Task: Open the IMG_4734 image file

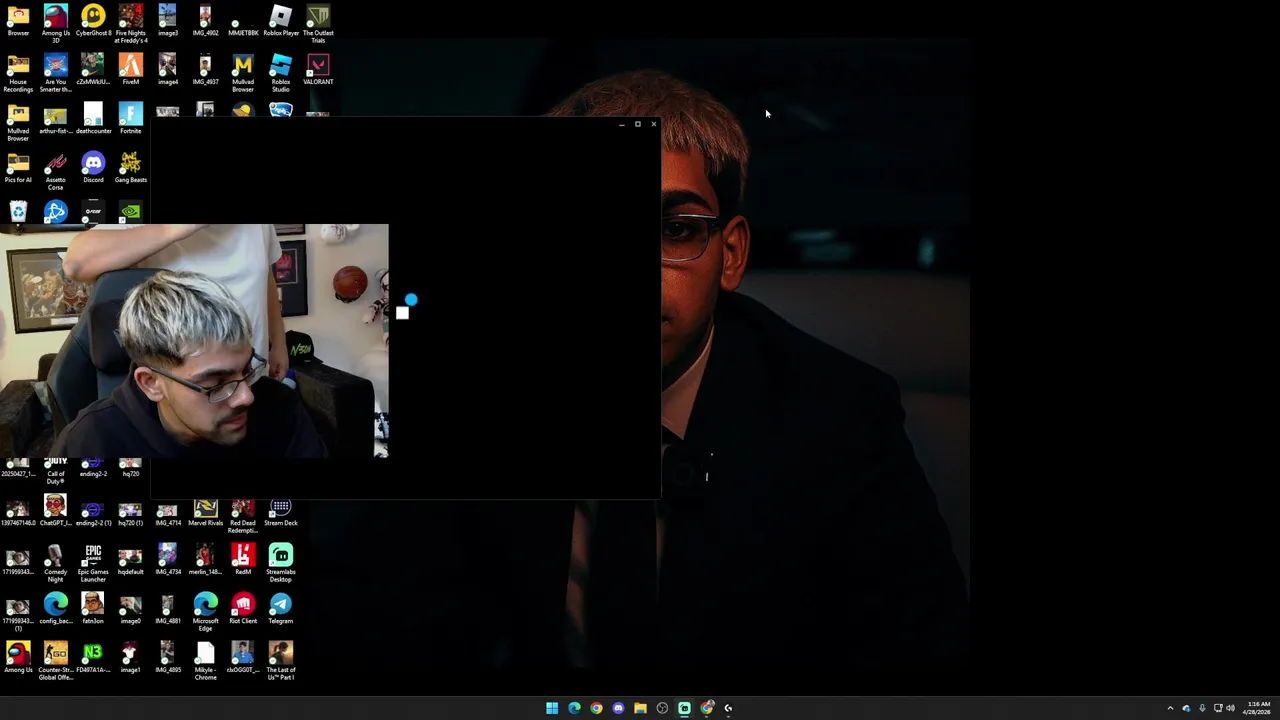Action: (168, 560)
